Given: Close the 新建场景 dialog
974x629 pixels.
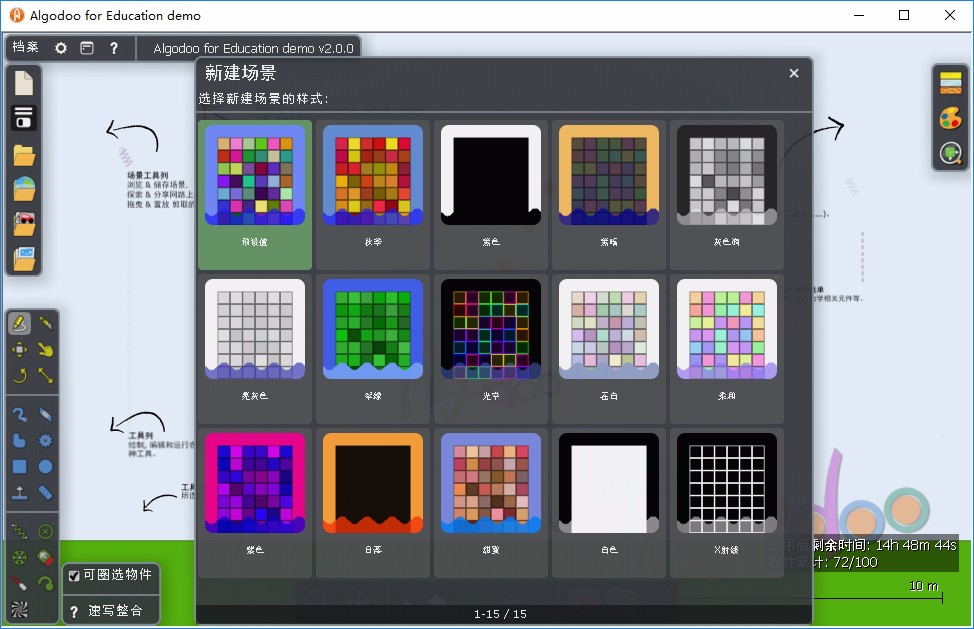Looking at the screenshot, I should click(x=793, y=73).
